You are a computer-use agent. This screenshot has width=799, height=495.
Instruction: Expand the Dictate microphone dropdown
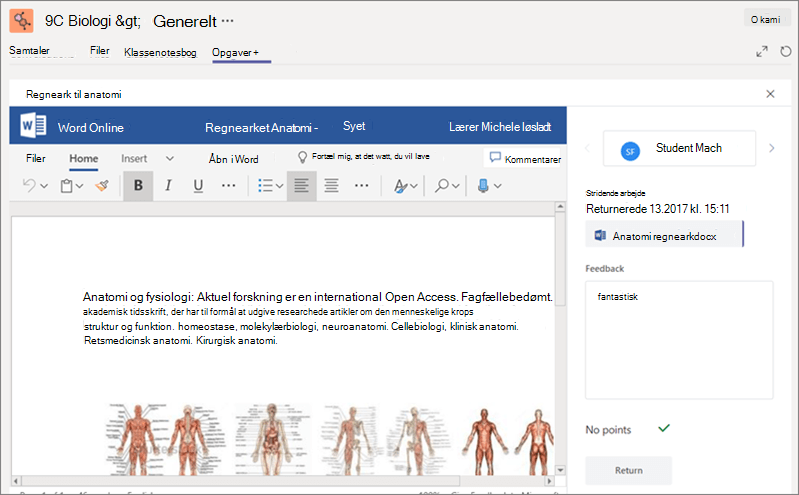pyautogui.click(x=498, y=186)
